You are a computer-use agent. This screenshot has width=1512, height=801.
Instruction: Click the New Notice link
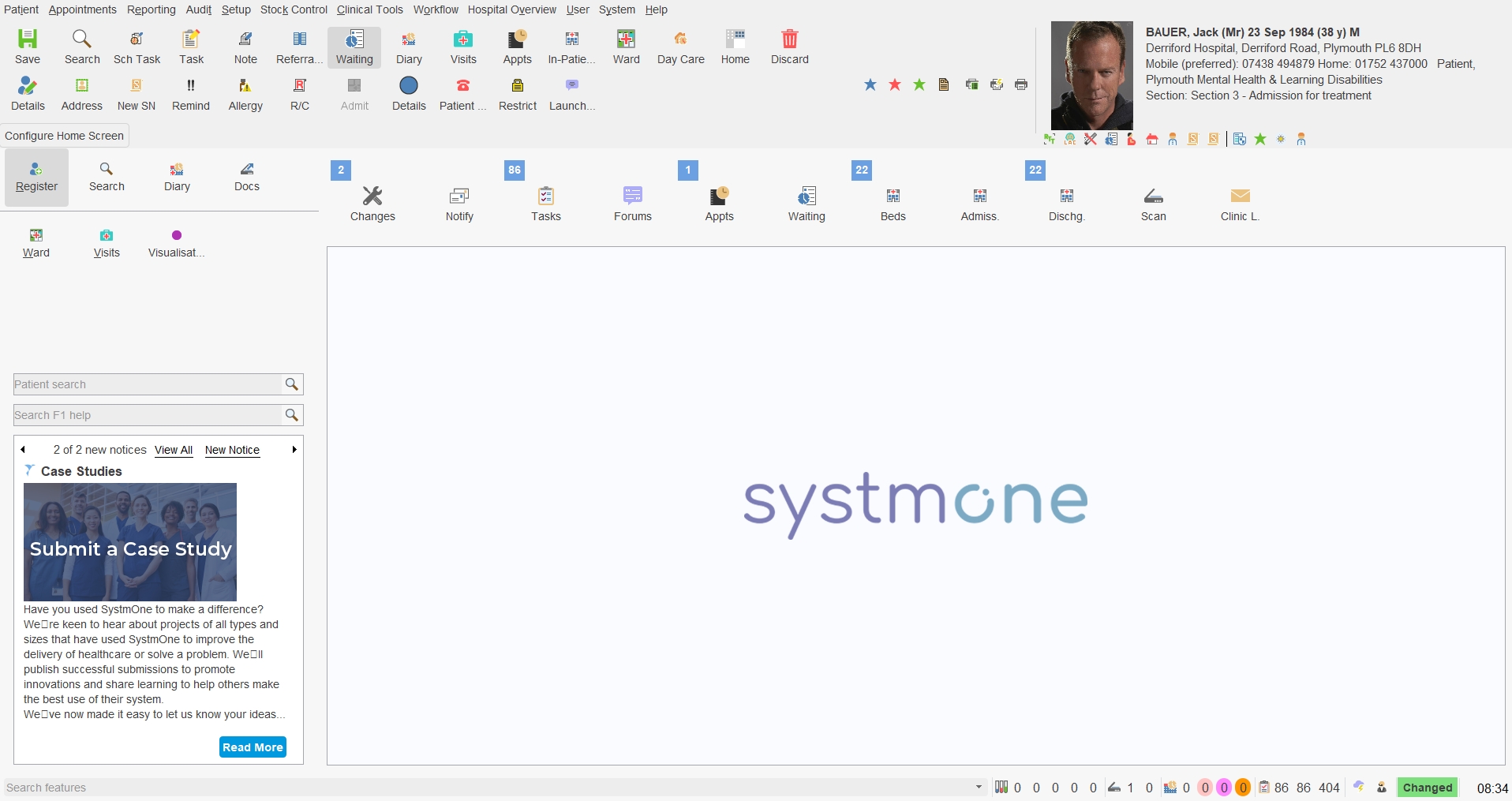coord(232,450)
